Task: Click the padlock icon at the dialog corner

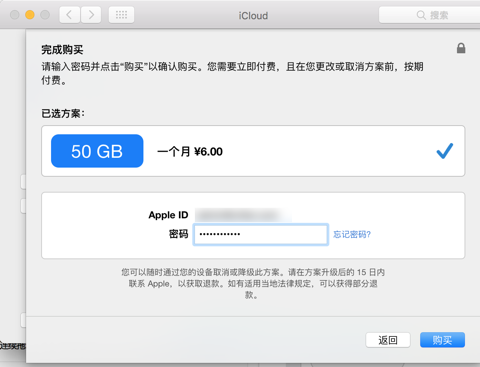Action: pyautogui.click(x=461, y=48)
